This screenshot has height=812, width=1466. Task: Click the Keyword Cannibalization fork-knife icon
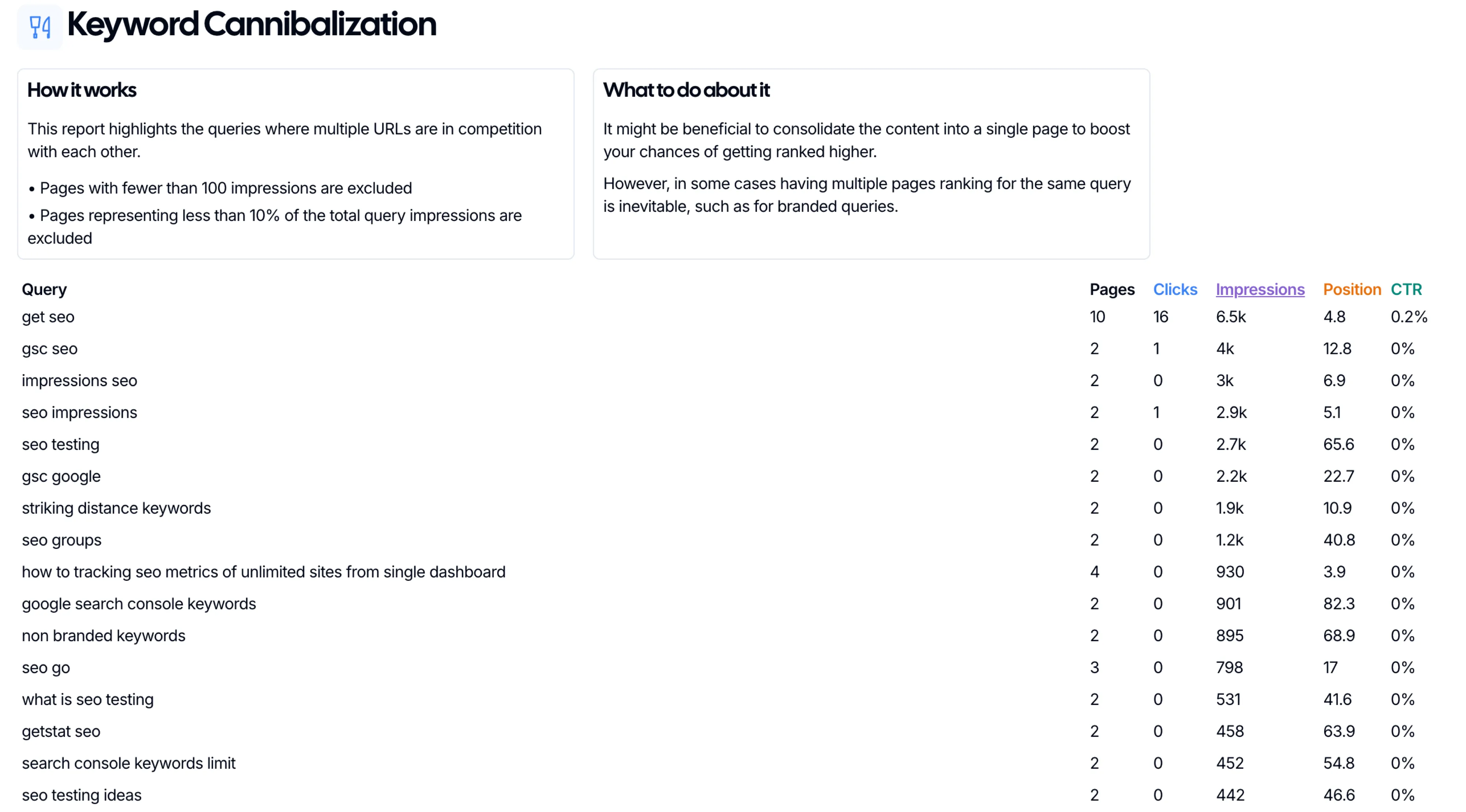tap(39, 27)
